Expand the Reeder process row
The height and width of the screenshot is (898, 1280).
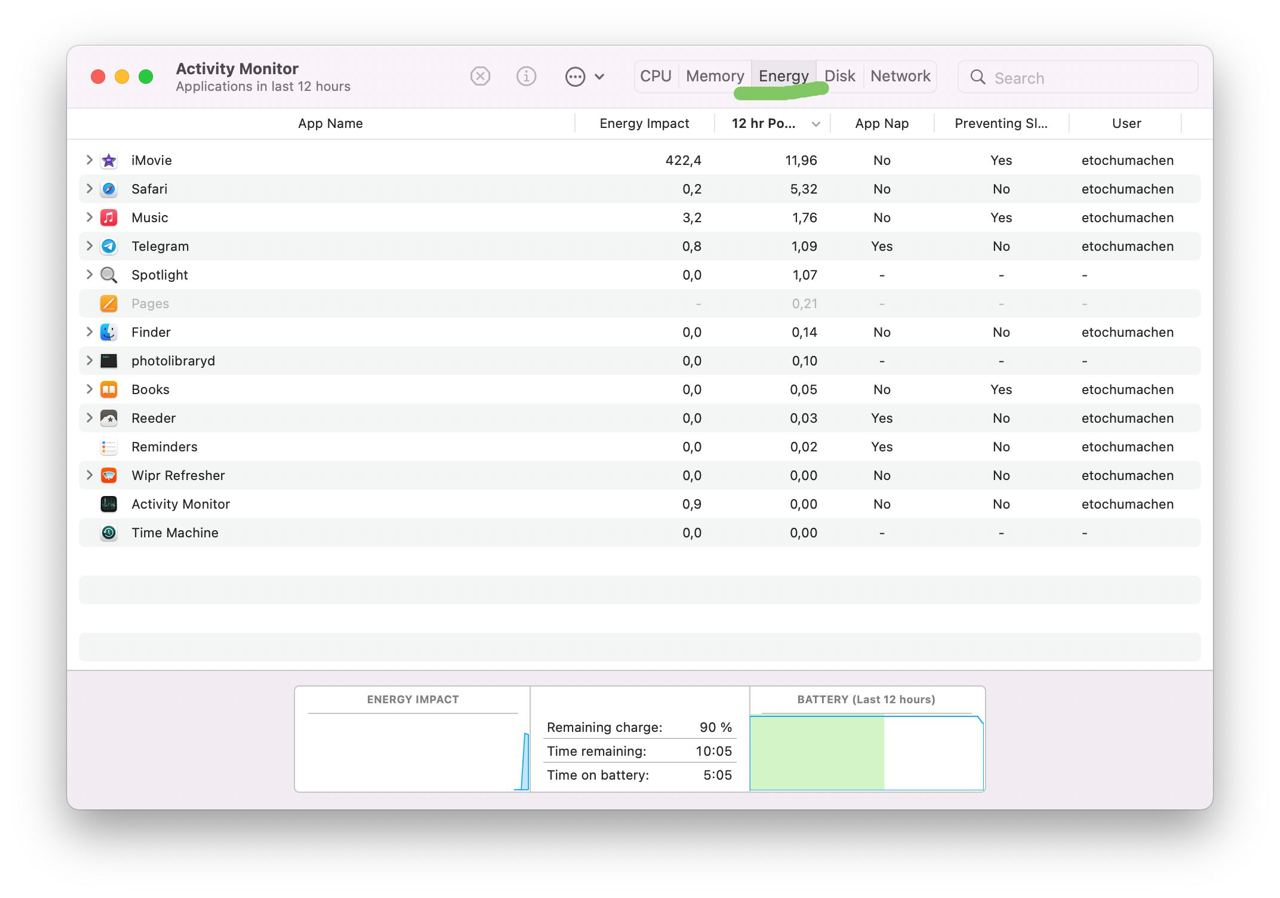[89, 418]
